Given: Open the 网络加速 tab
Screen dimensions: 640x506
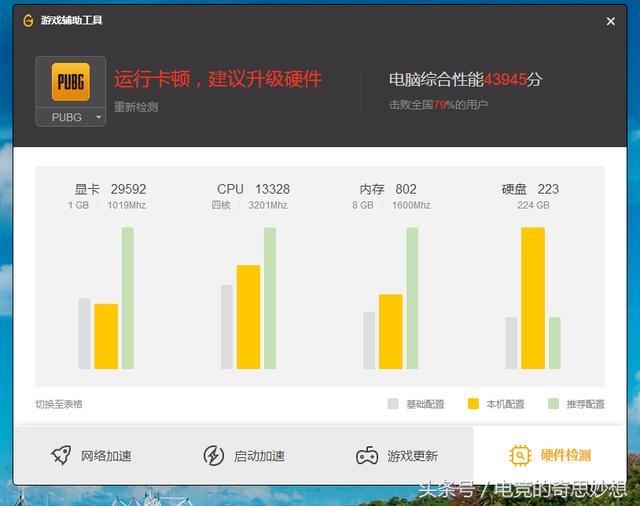Looking at the screenshot, I should 91,455.
